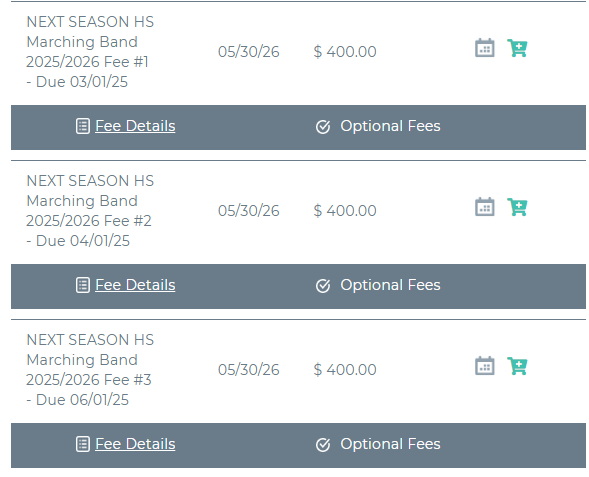Click list icon beside Fee #1 Fee Details
This screenshot has width=589, height=477.
(x=83, y=126)
